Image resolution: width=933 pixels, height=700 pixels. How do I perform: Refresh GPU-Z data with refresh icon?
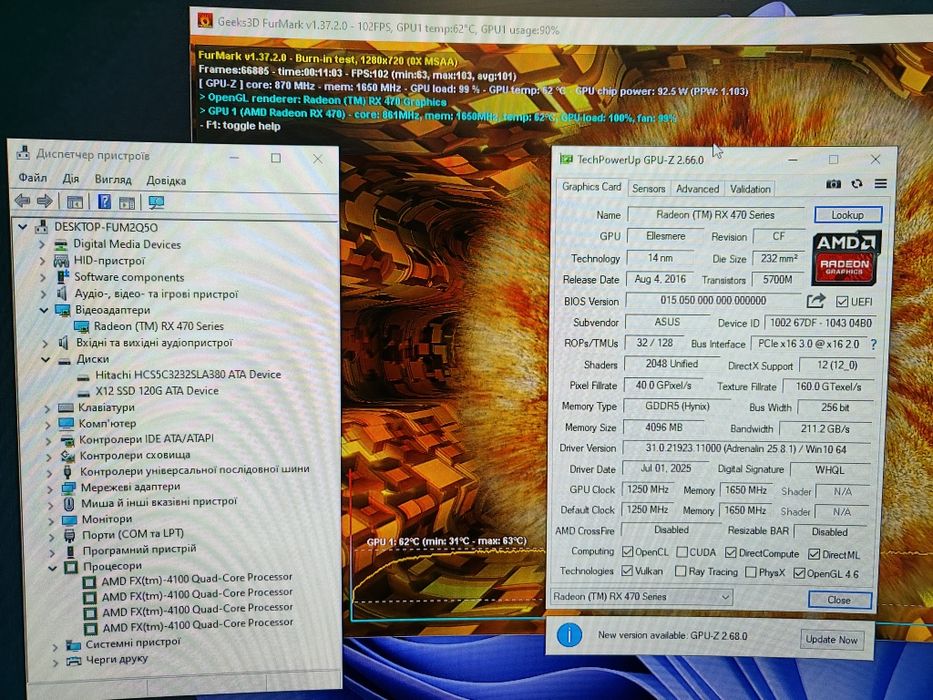click(x=857, y=184)
